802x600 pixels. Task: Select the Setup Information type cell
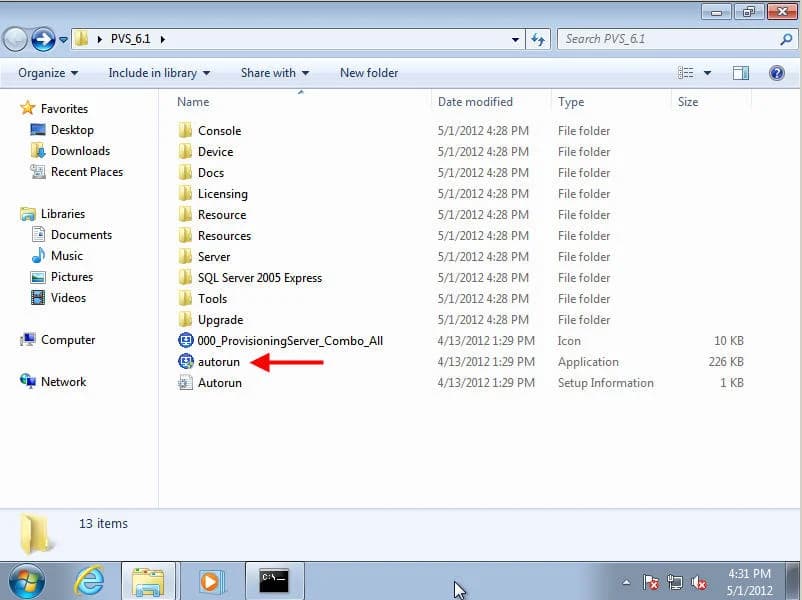606,383
